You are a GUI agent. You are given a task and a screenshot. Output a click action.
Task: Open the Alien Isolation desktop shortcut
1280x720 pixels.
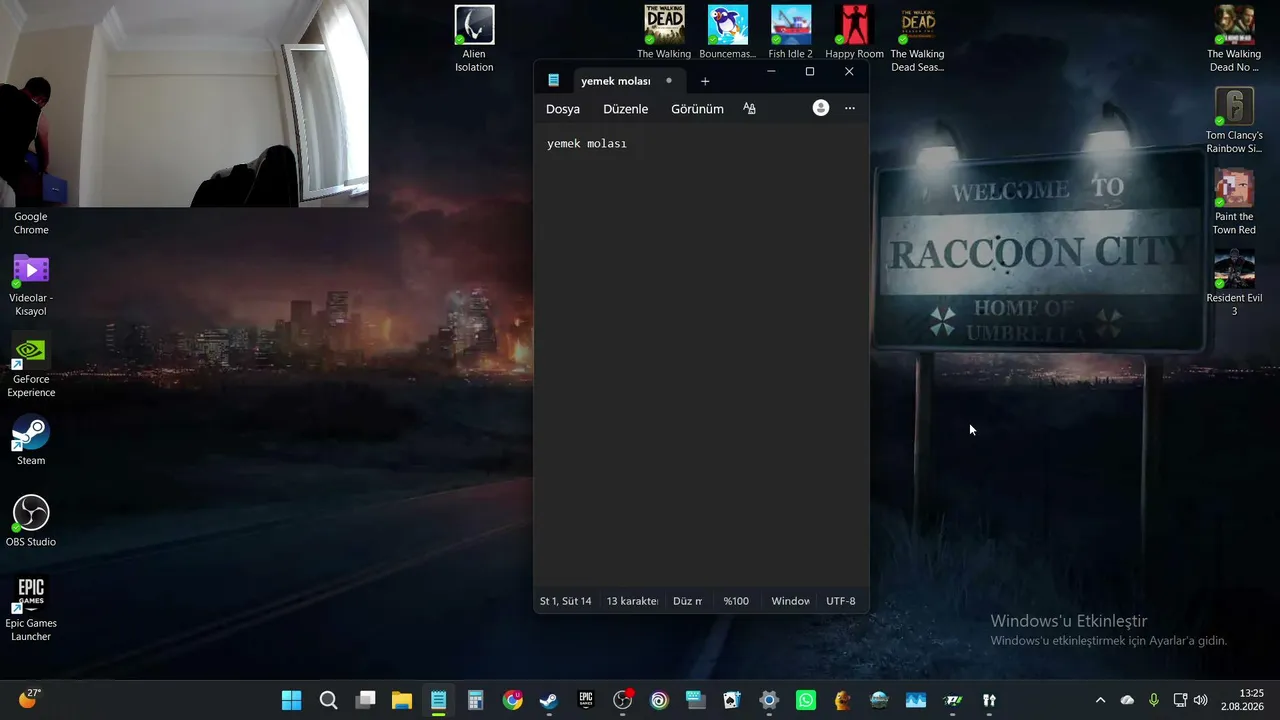click(x=474, y=39)
